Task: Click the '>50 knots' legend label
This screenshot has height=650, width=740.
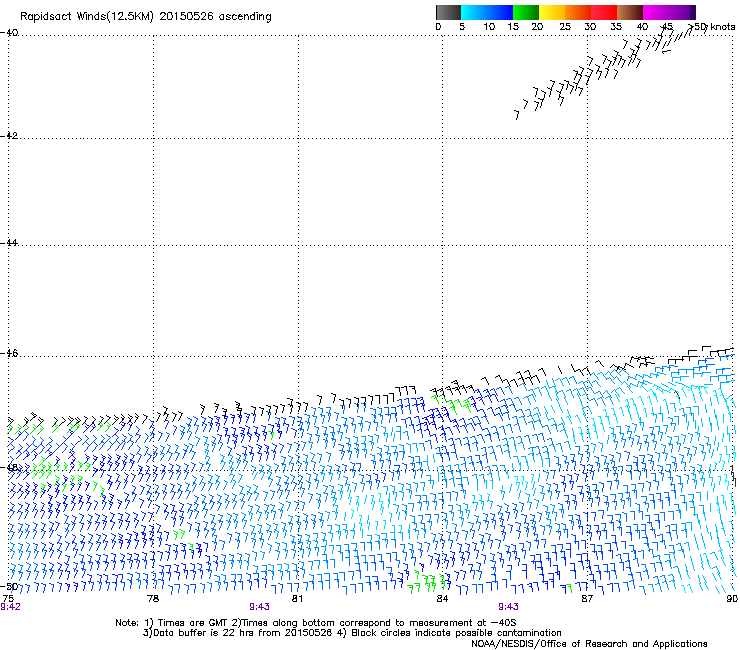Action: [x=713, y=27]
